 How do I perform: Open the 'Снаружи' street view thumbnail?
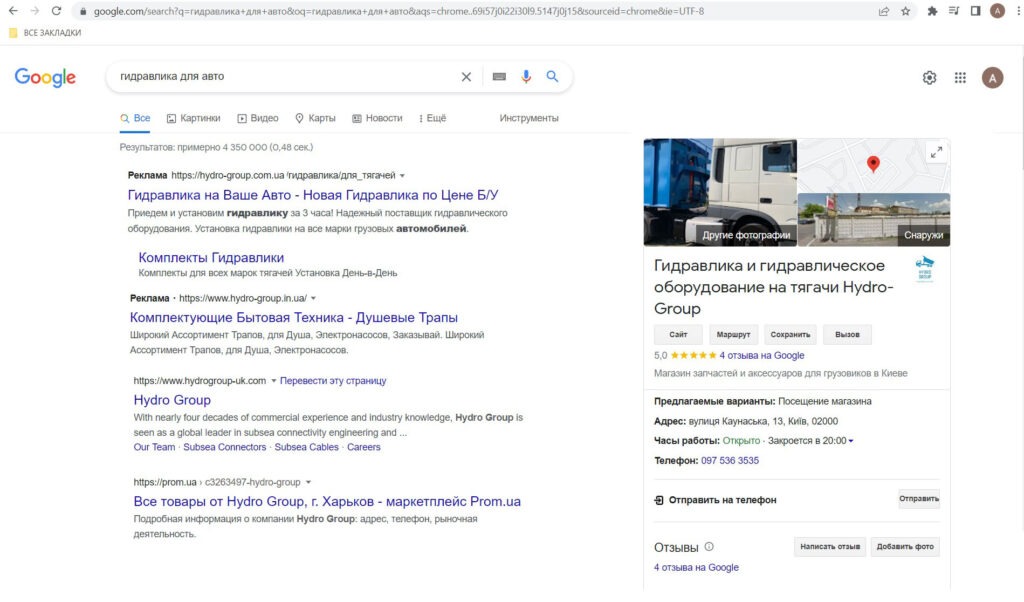[874, 219]
